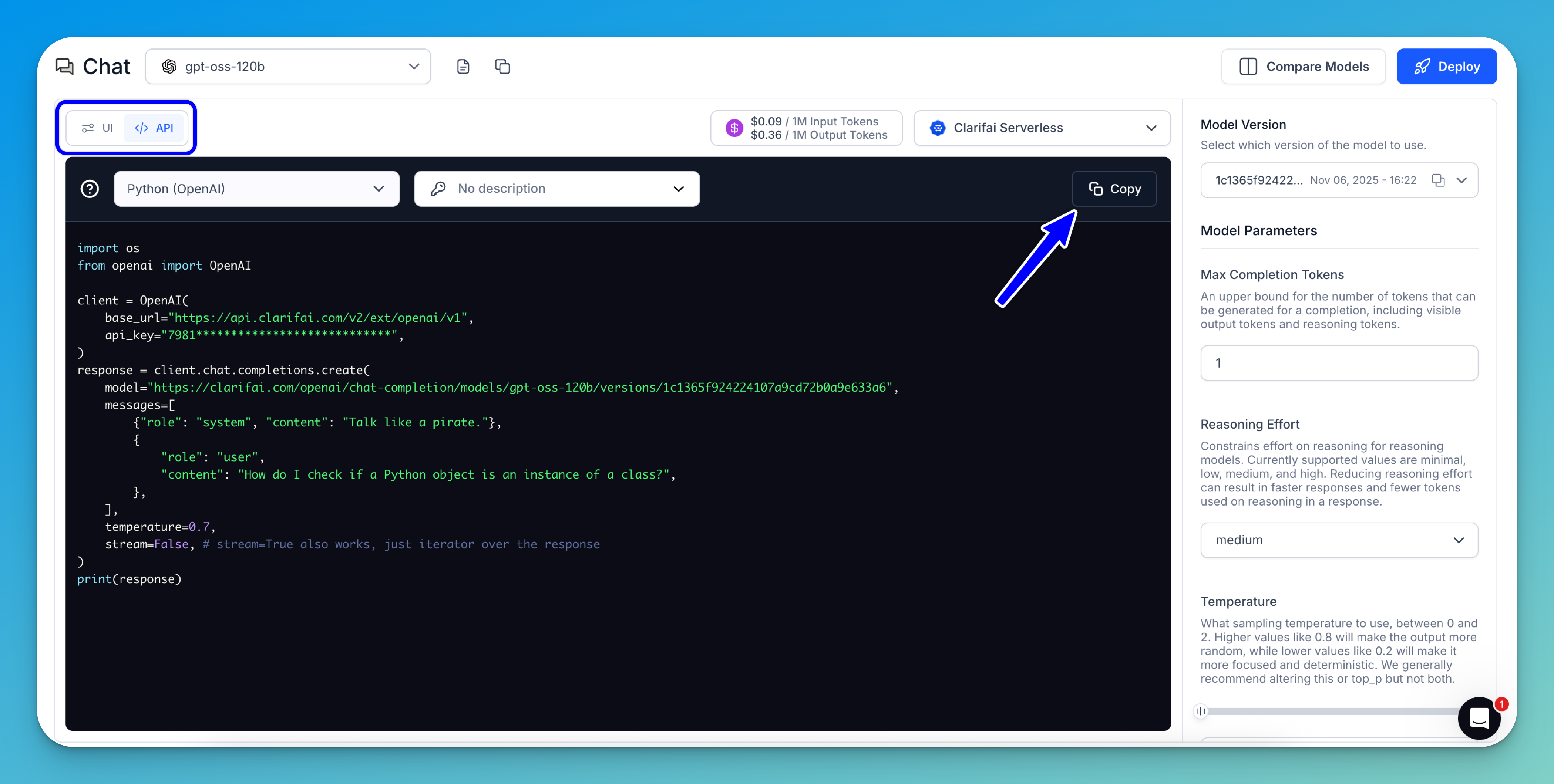
Task: Click the key icon in API key selector
Action: (438, 189)
